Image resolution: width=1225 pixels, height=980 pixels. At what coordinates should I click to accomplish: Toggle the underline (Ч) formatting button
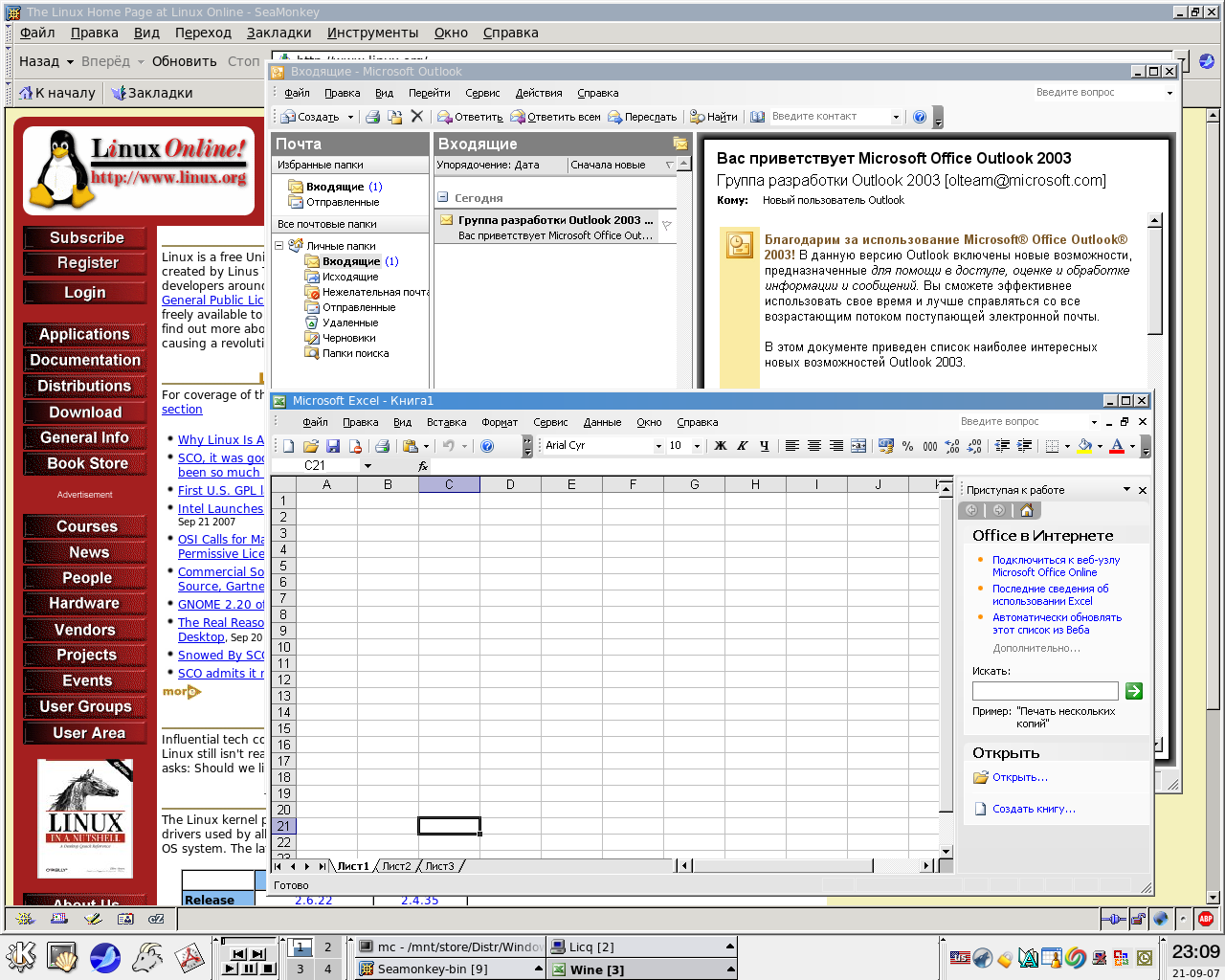[764, 446]
